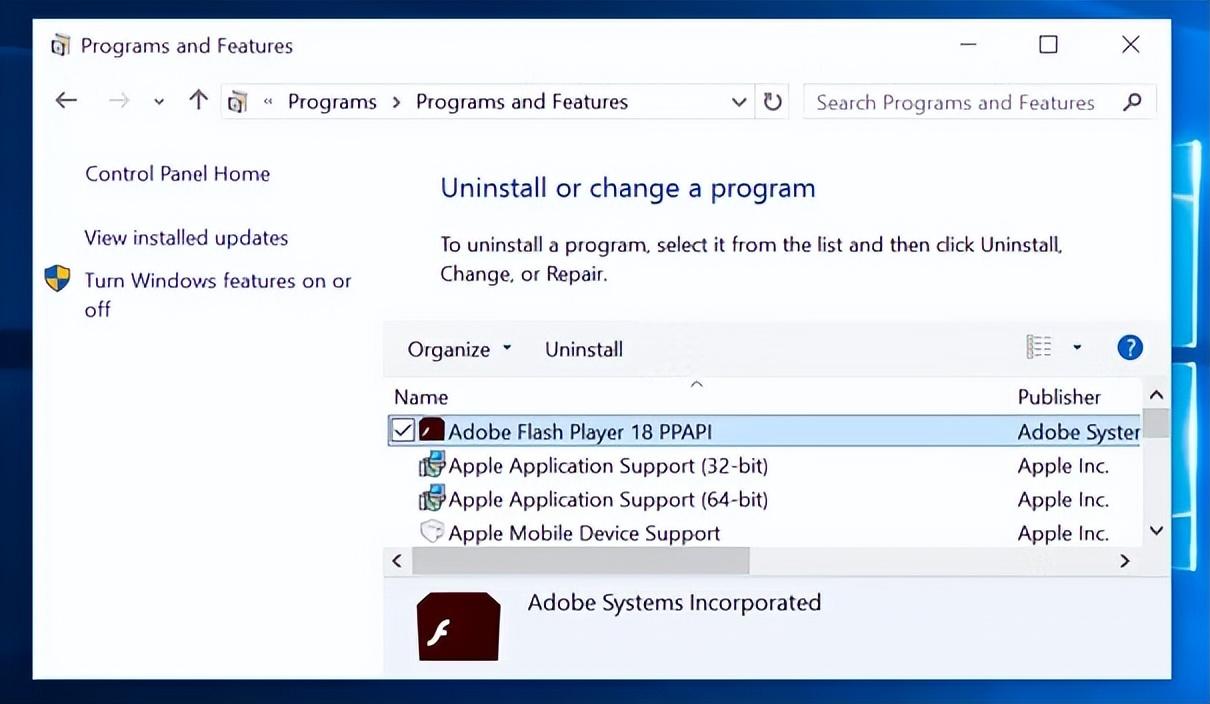Open help with the question mark icon
Viewport: 1210px width, 704px height.
(1129, 347)
